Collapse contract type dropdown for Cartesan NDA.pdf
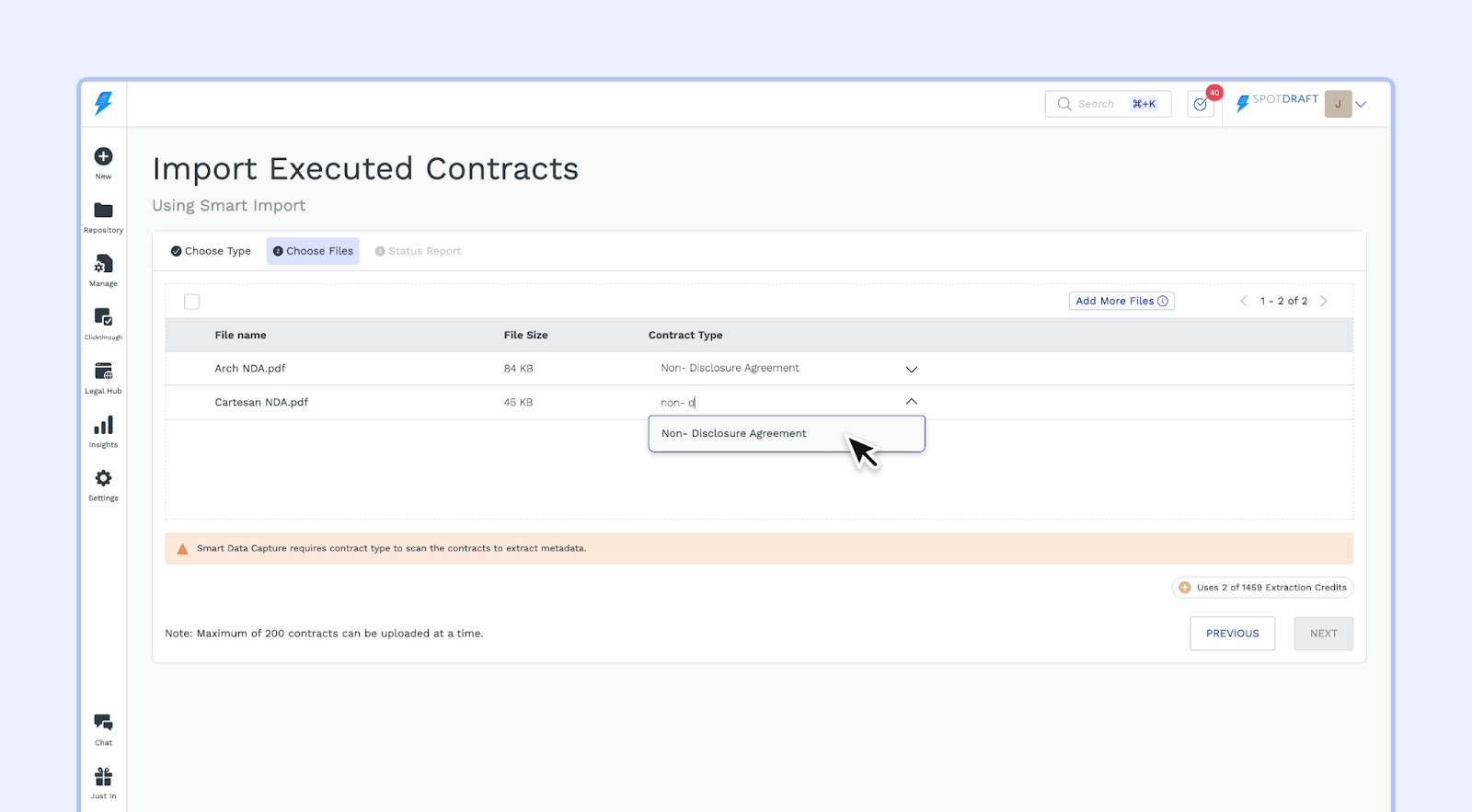The width and height of the screenshot is (1472, 812). pyautogui.click(x=911, y=402)
